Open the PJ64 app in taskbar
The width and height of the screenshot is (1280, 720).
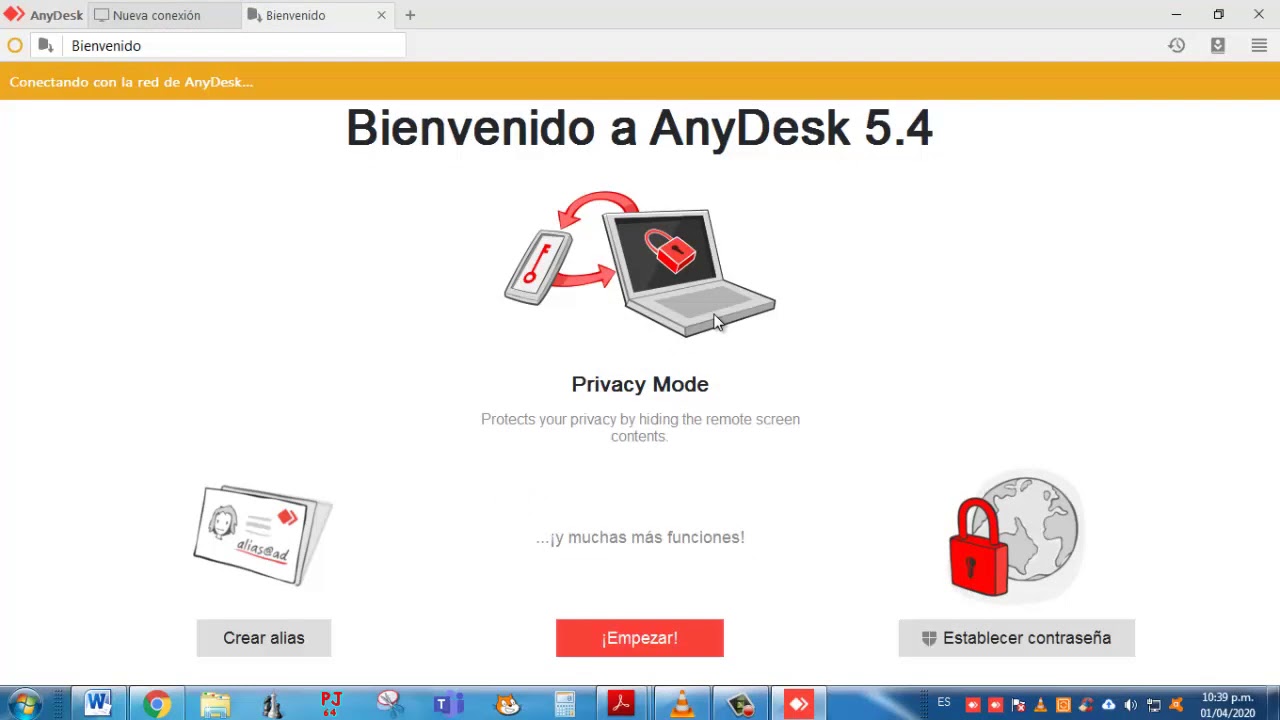point(331,704)
